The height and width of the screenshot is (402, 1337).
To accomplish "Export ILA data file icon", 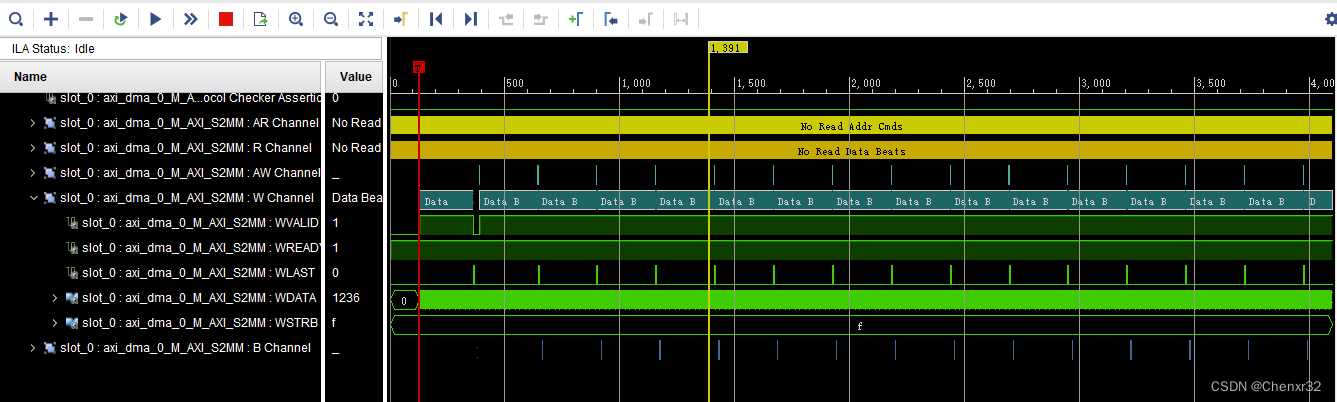I will 261,18.
